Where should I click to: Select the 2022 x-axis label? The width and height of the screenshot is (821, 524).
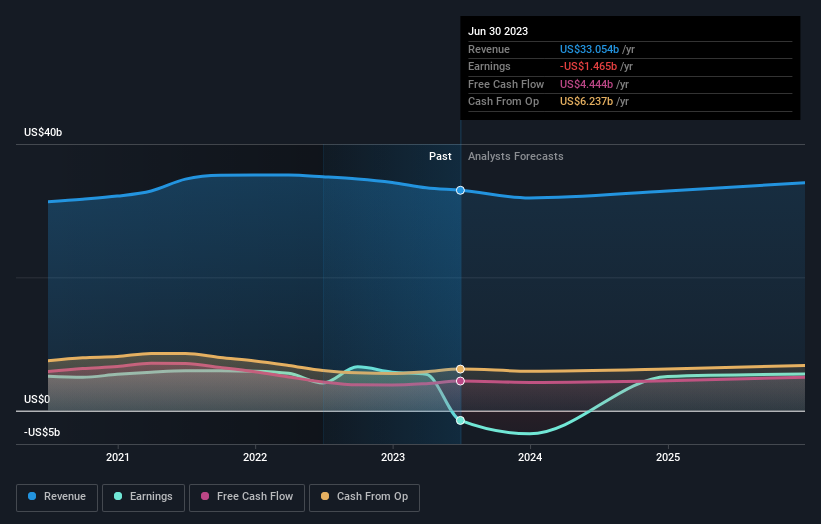pos(255,457)
